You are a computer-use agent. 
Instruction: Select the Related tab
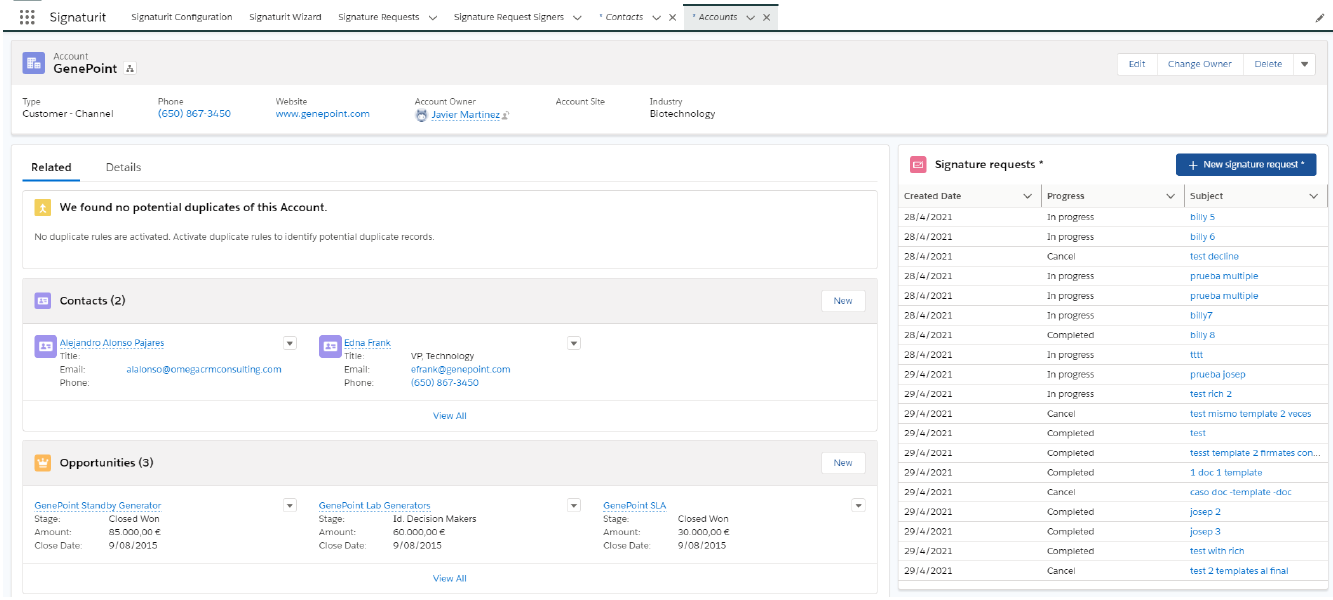coord(51,167)
